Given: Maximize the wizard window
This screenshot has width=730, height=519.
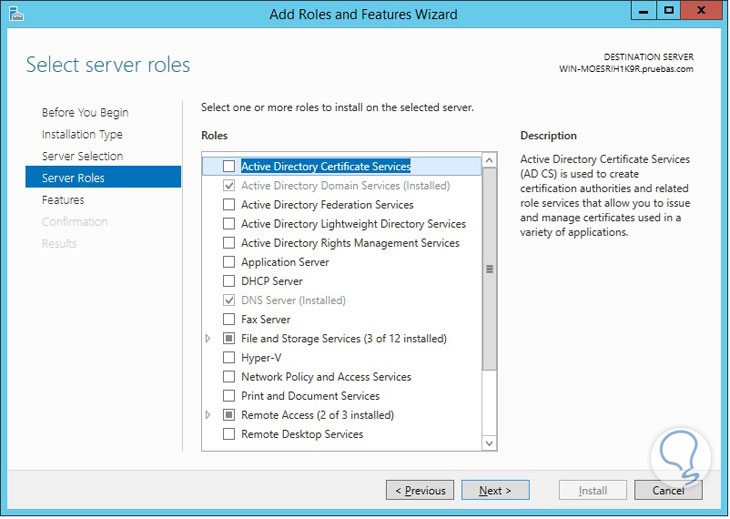Looking at the screenshot, I should pyautogui.click(x=669, y=11).
